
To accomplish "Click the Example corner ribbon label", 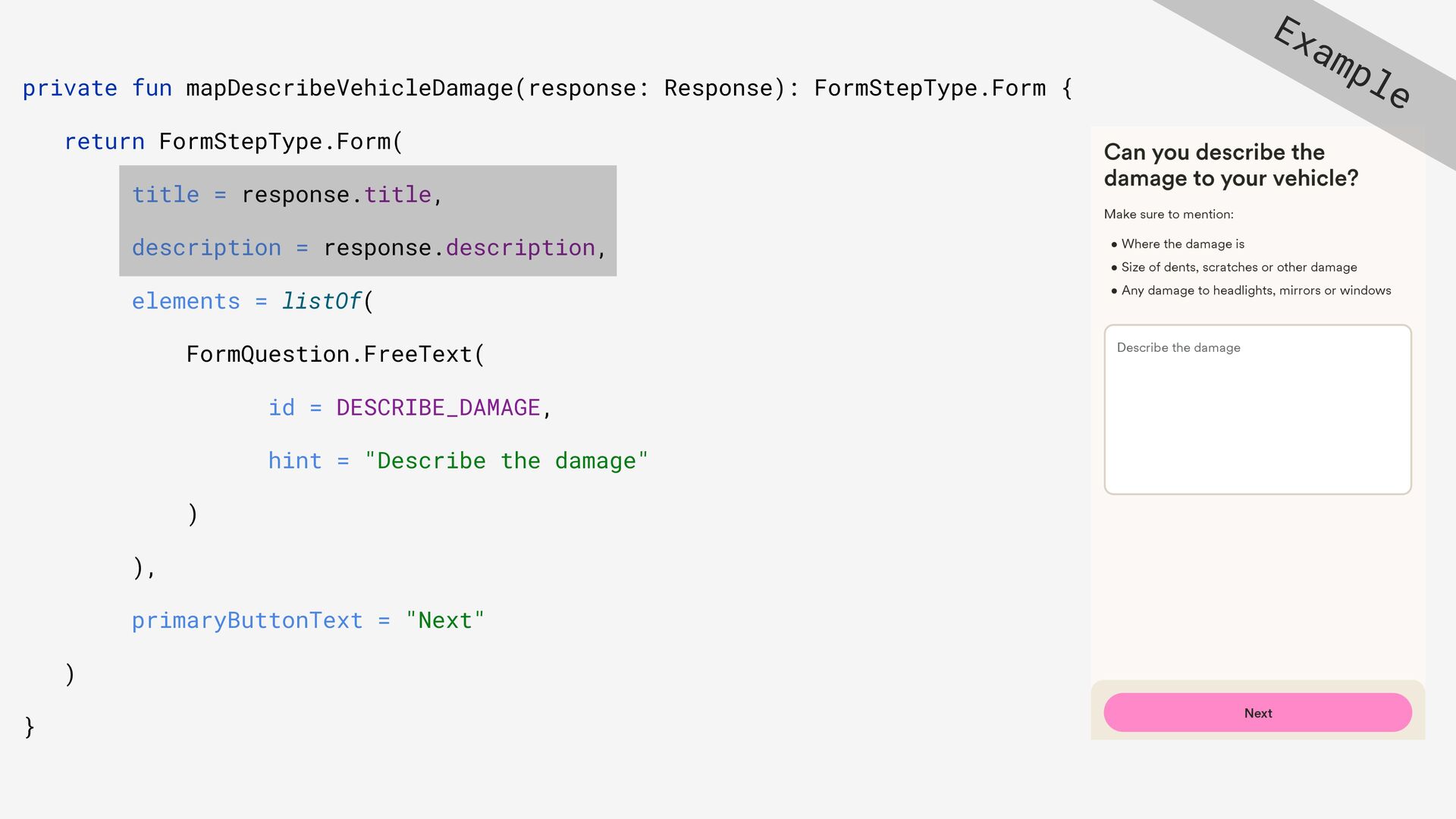I will (1341, 62).
